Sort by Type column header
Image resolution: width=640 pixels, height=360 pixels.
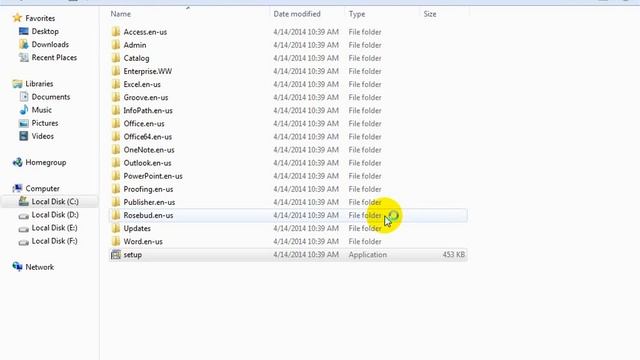pos(357,14)
